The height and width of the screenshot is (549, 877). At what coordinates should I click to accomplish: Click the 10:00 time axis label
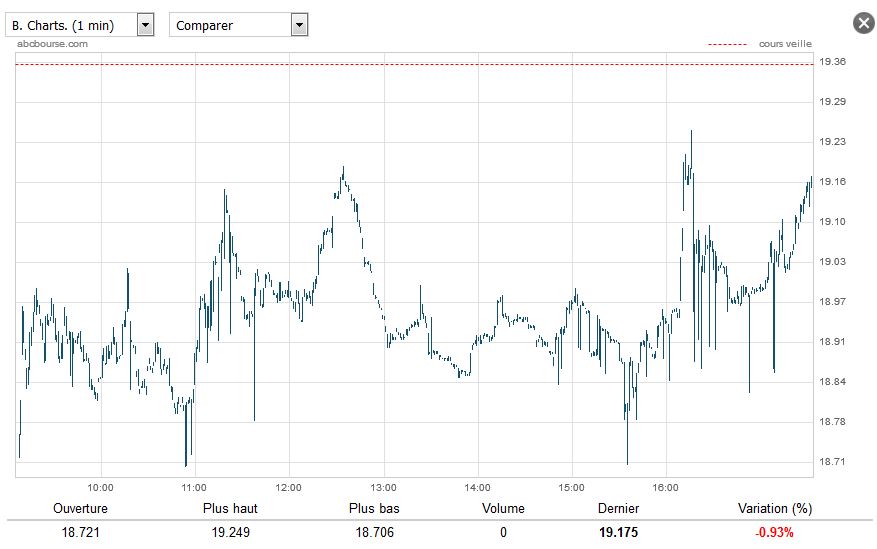[x=100, y=488]
